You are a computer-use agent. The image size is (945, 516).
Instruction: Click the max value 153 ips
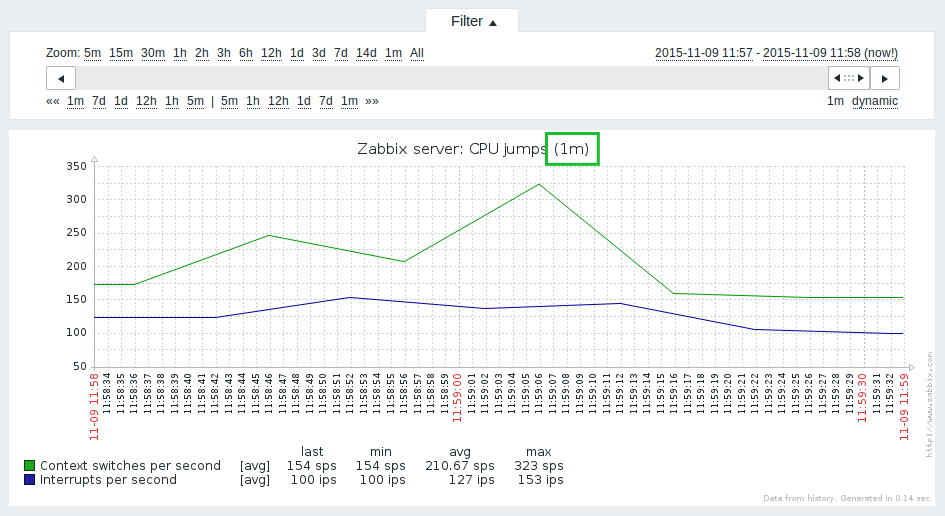point(541,480)
